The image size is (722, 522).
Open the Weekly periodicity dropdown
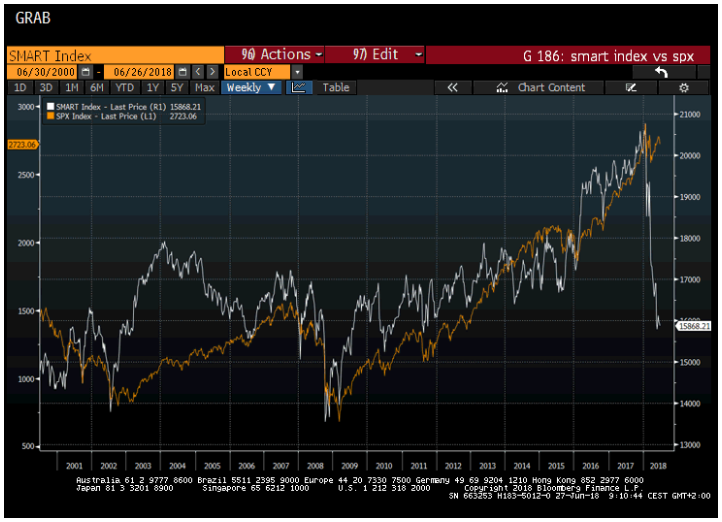point(251,87)
